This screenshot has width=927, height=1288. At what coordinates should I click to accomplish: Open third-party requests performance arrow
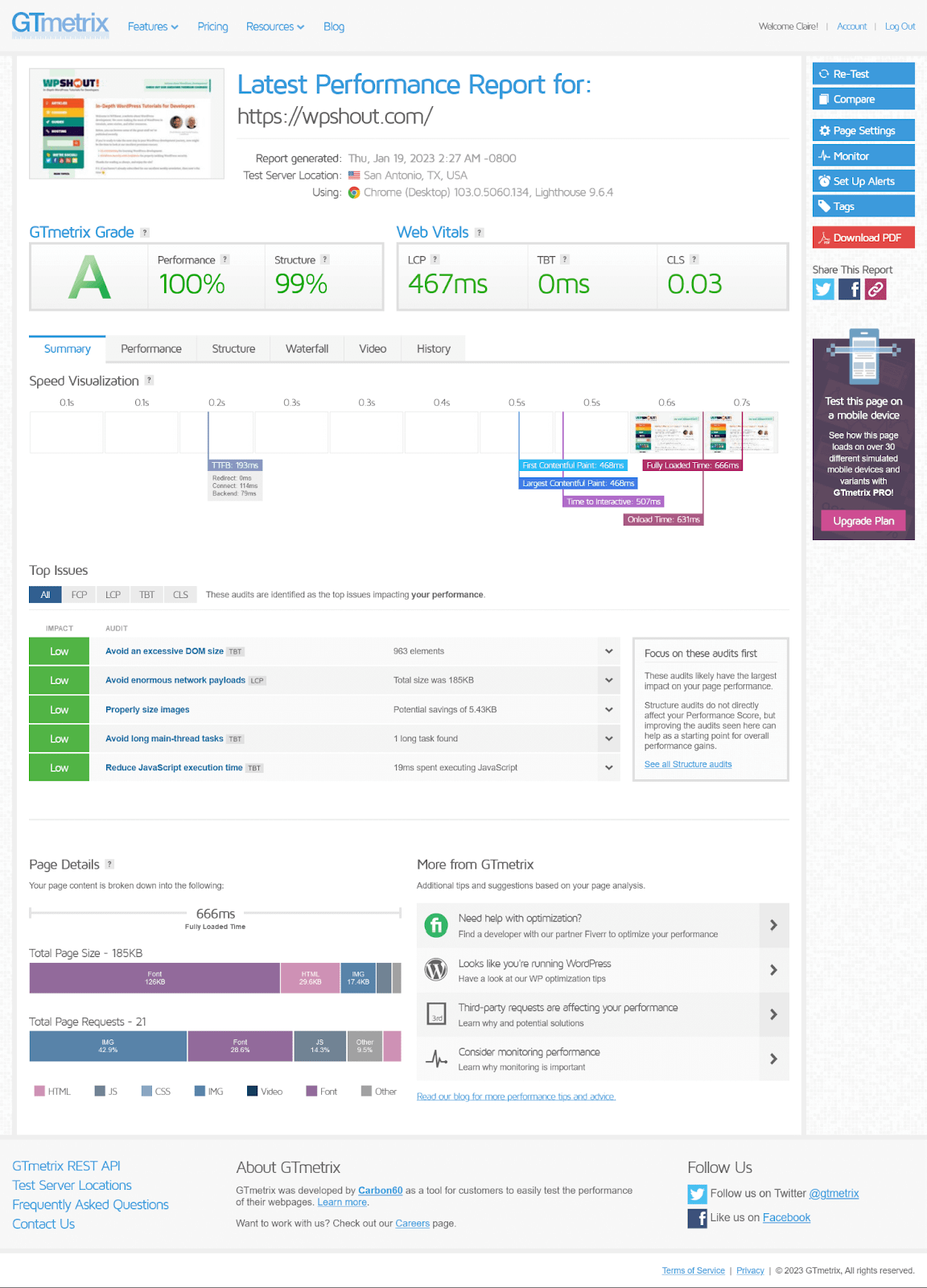click(773, 1014)
